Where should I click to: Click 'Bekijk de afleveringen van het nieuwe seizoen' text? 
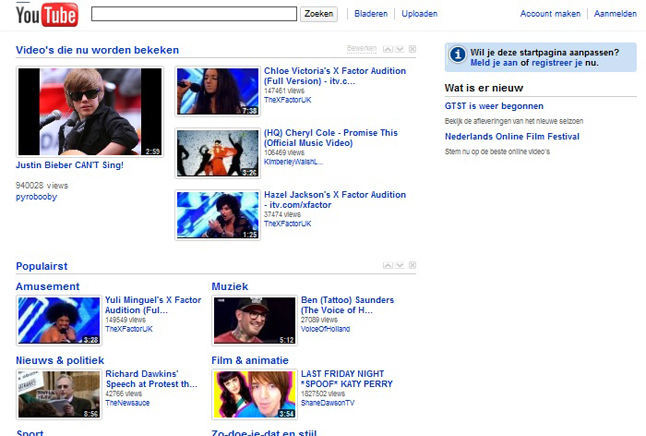[x=514, y=121]
